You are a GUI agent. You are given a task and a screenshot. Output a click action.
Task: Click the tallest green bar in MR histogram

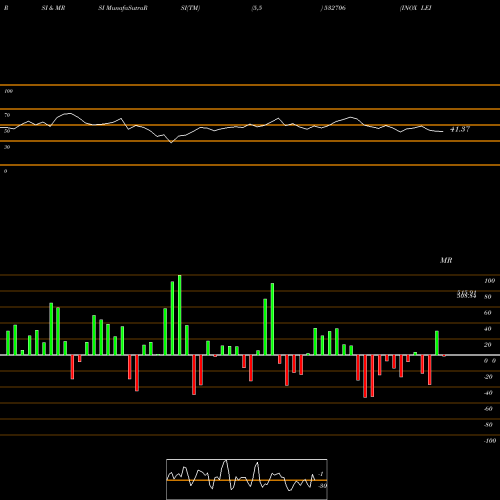[180, 315]
